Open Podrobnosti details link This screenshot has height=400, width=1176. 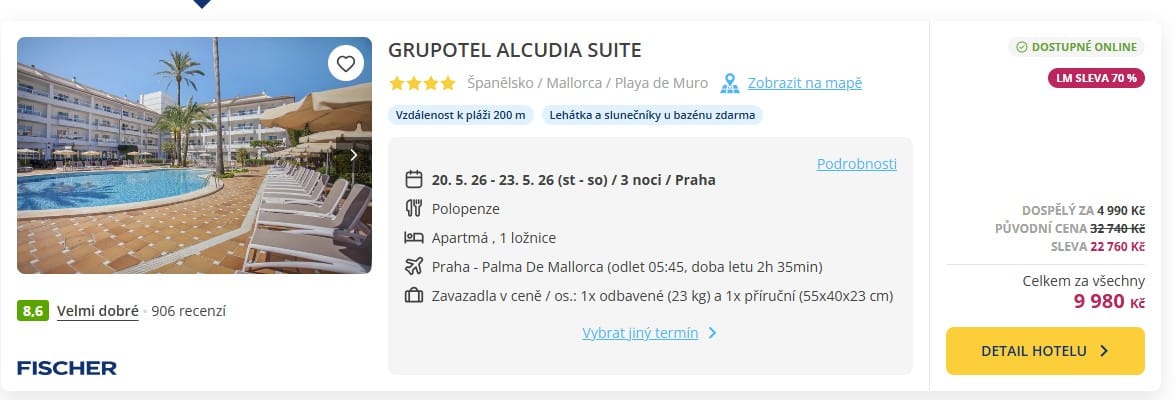pos(856,164)
